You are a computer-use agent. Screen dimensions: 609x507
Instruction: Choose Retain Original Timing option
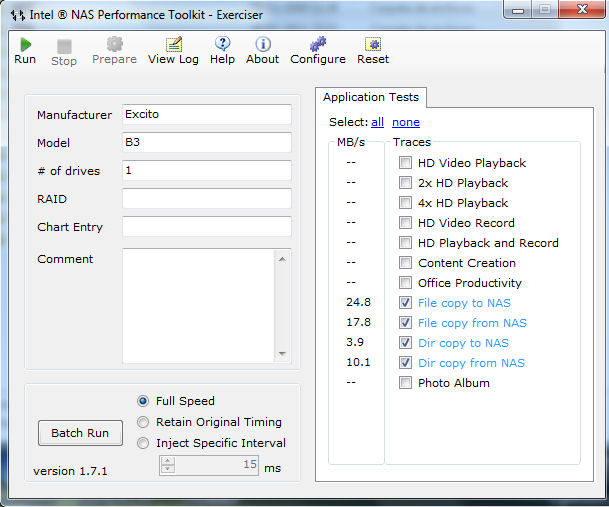pos(143,422)
